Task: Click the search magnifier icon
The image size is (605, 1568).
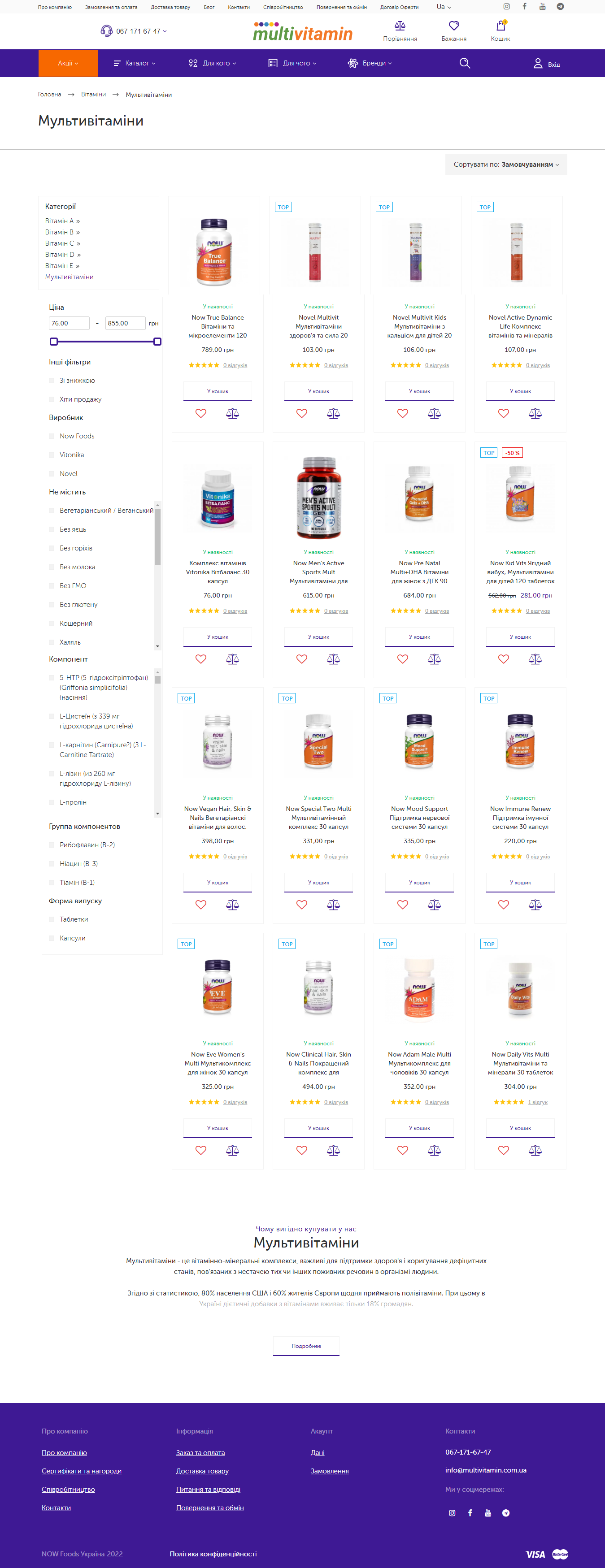Action: point(465,63)
